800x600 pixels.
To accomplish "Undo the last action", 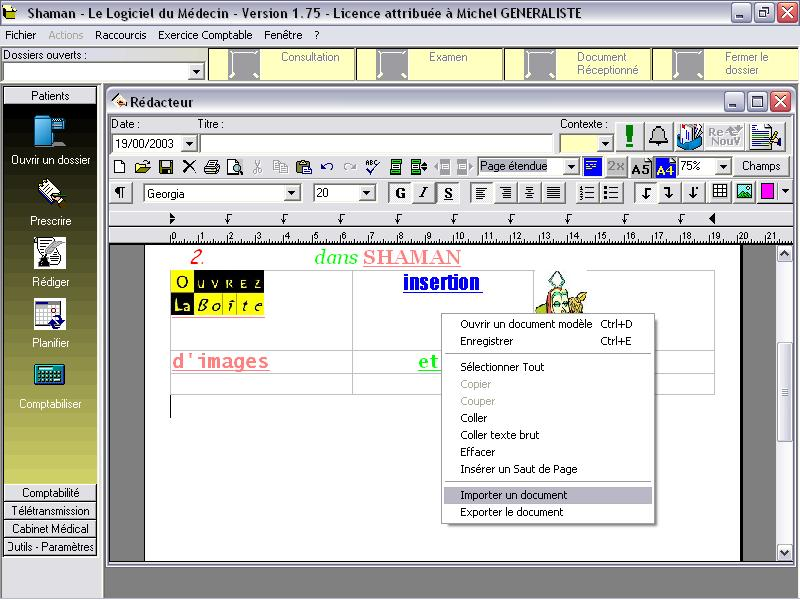I will (327, 167).
